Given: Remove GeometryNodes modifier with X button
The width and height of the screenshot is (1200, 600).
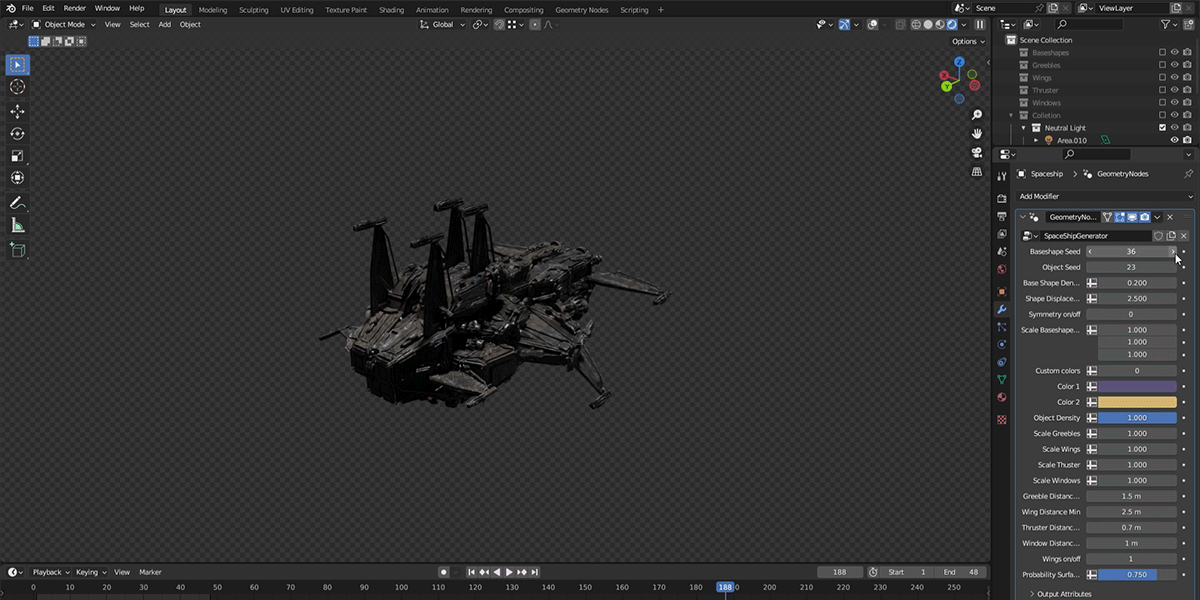Looking at the screenshot, I should tap(1170, 217).
